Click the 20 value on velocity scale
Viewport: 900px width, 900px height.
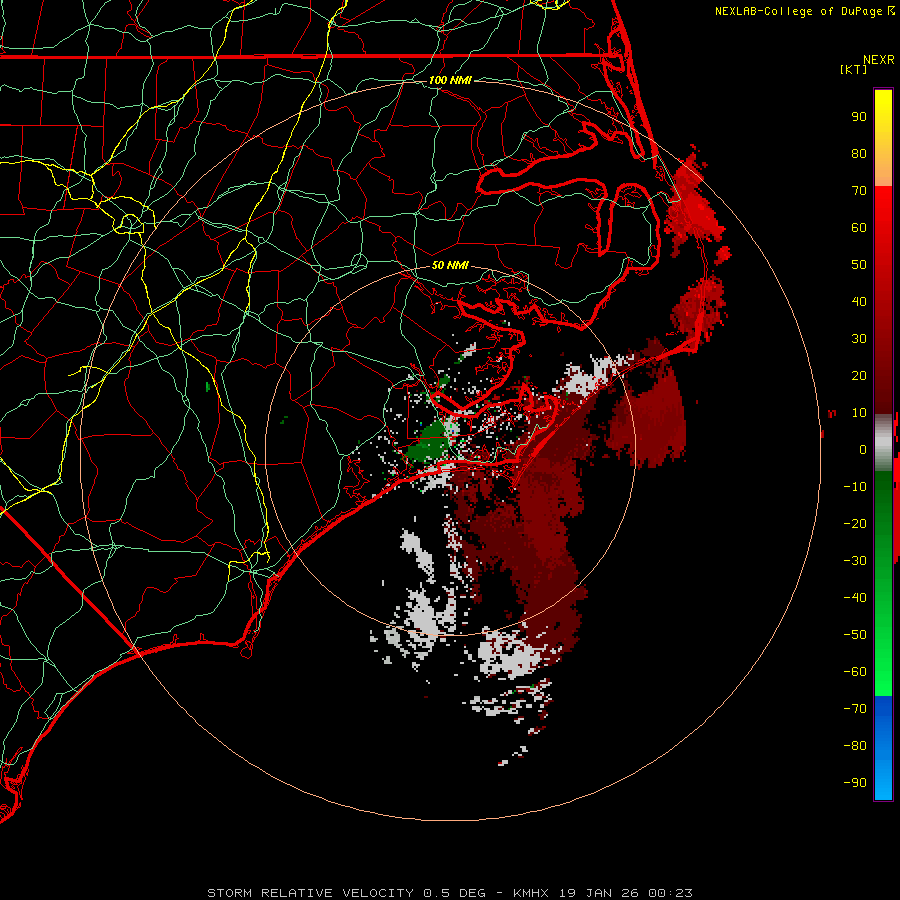click(859, 376)
